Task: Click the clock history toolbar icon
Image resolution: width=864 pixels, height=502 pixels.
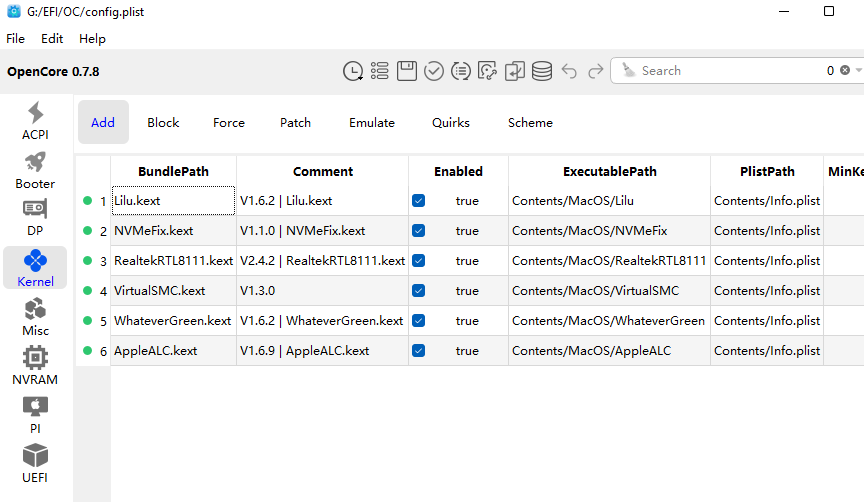Action: [353, 71]
